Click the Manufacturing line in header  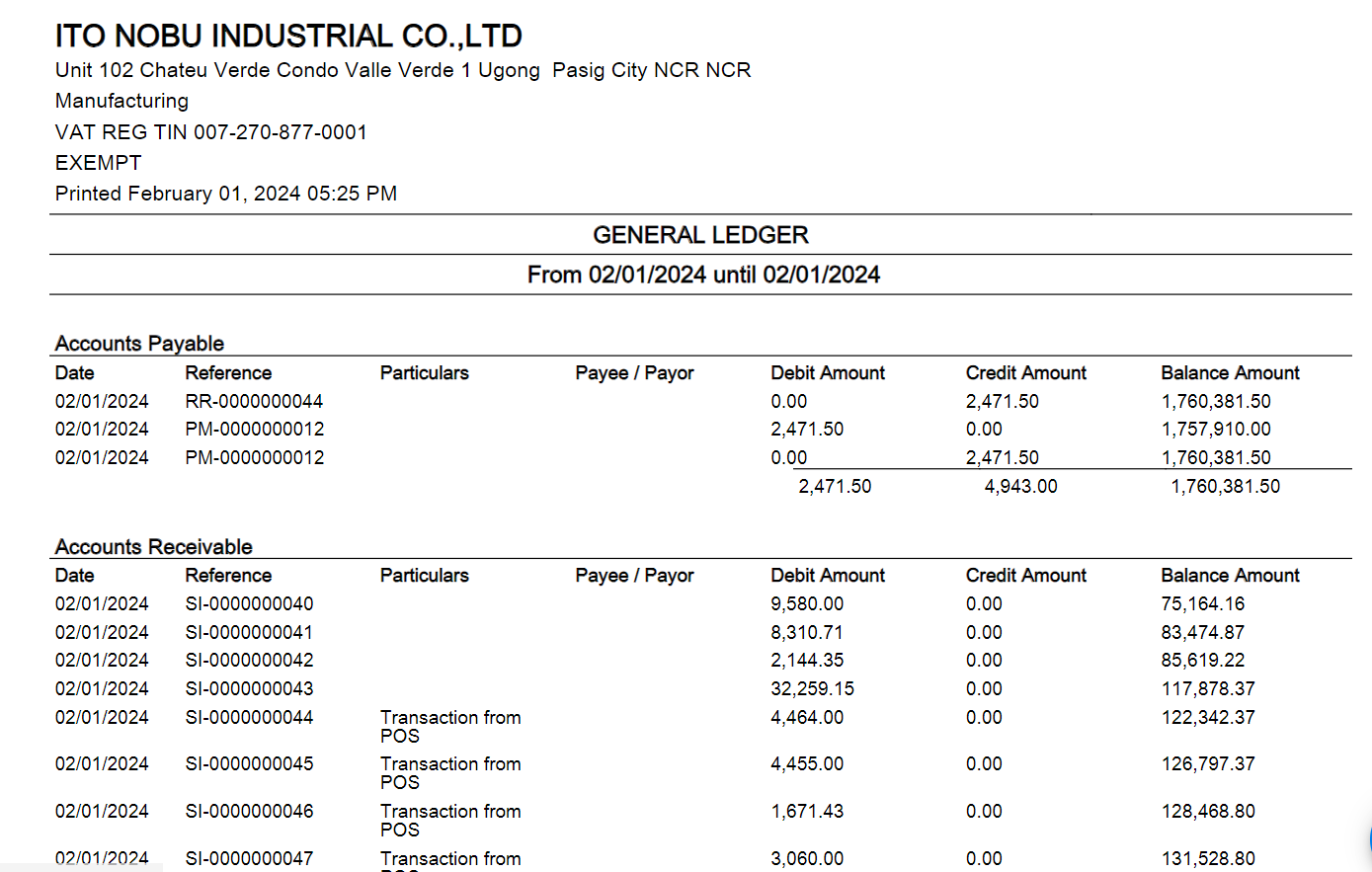coord(121,101)
